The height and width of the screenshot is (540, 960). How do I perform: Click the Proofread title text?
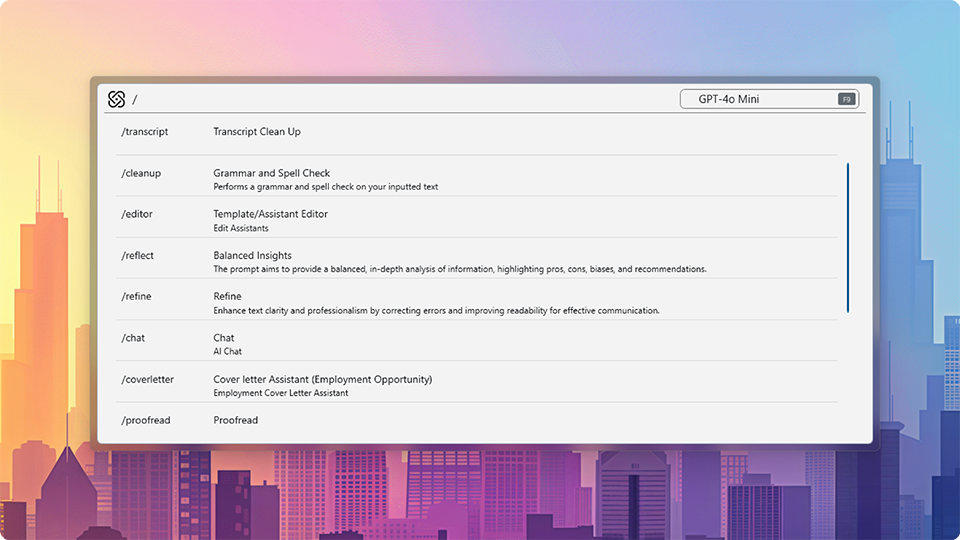pos(236,421)
